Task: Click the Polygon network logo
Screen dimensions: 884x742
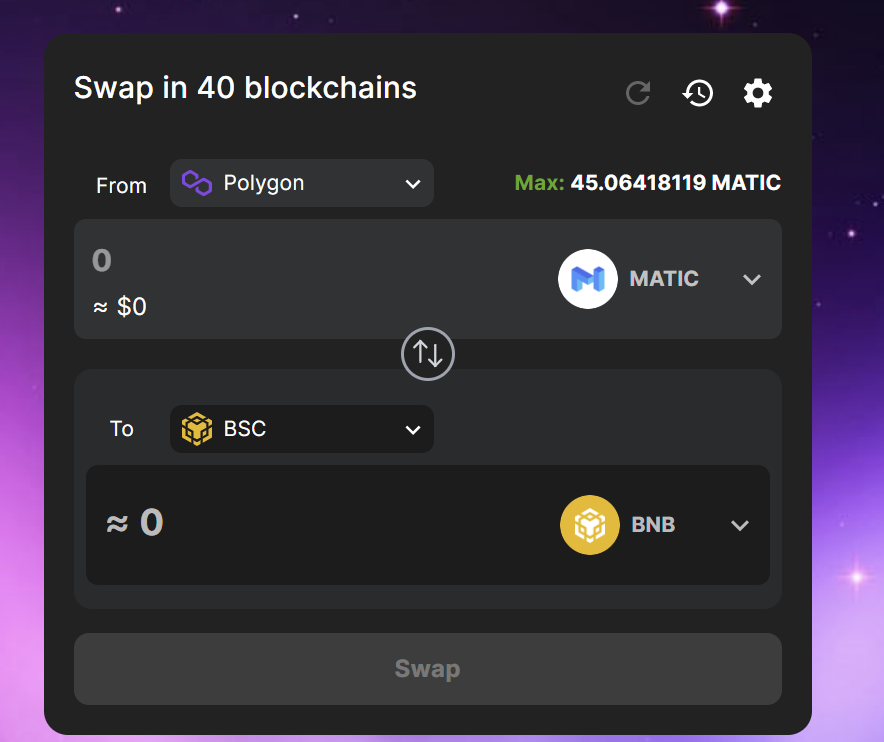Action: tap(197, 183)
